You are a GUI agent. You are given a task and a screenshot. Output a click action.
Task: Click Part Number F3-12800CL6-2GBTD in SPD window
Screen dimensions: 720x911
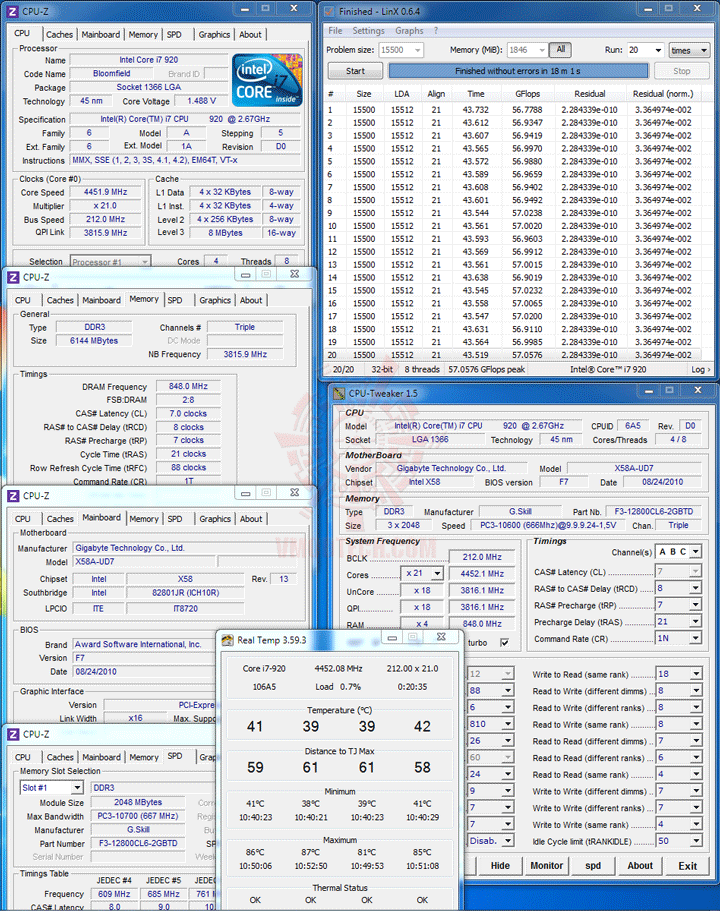pyautogui.click(x=138, y=843)
